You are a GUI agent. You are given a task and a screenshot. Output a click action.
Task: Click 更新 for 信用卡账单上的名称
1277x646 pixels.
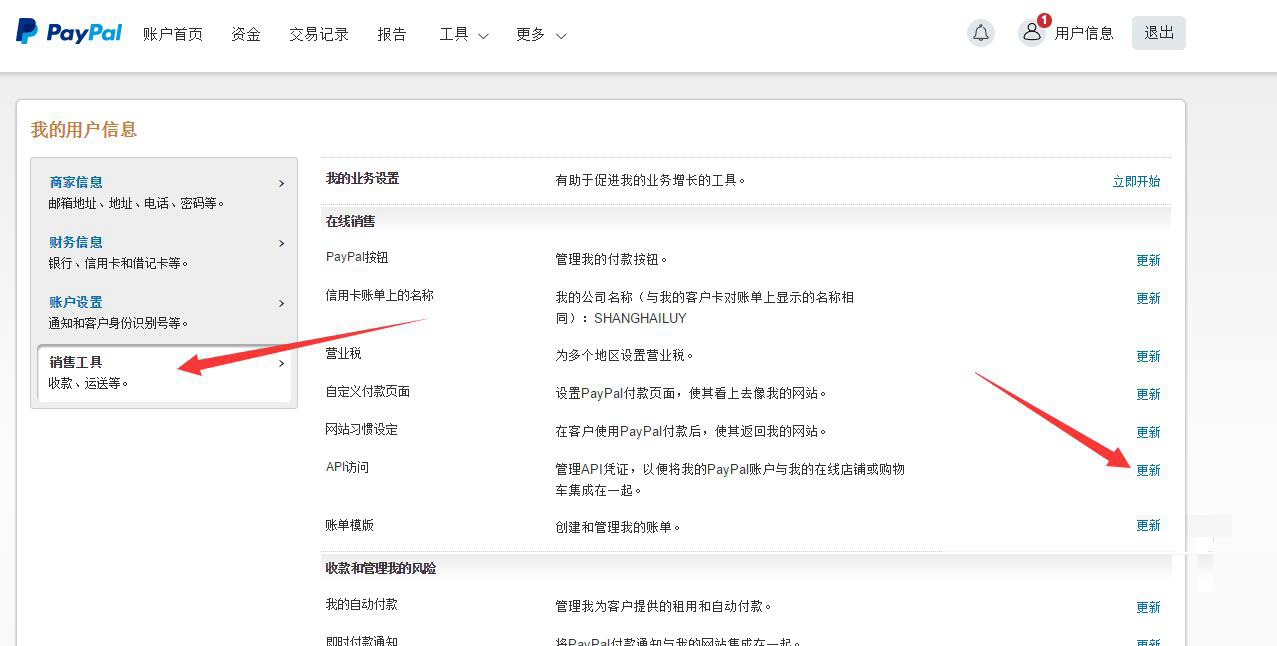(x=1148, y=298)
